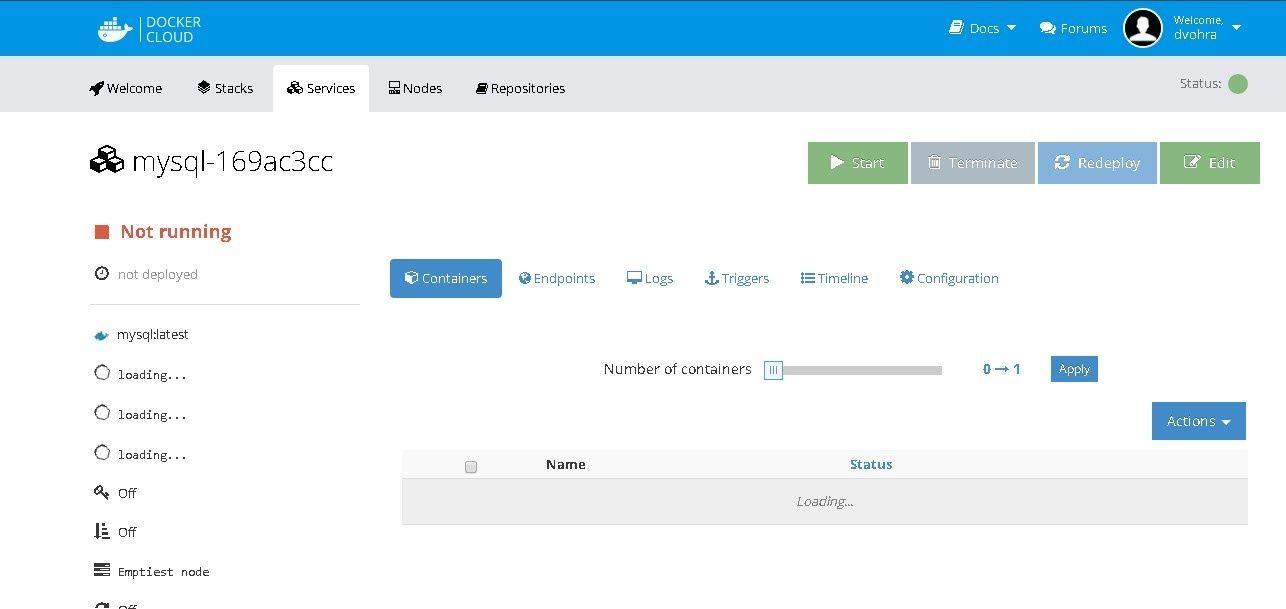Redeploy the service
Screen dimensions: 1286x609
point(1097,163)
